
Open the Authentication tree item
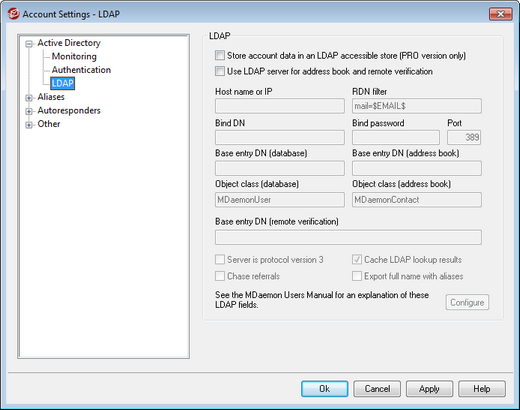[81, 70]
